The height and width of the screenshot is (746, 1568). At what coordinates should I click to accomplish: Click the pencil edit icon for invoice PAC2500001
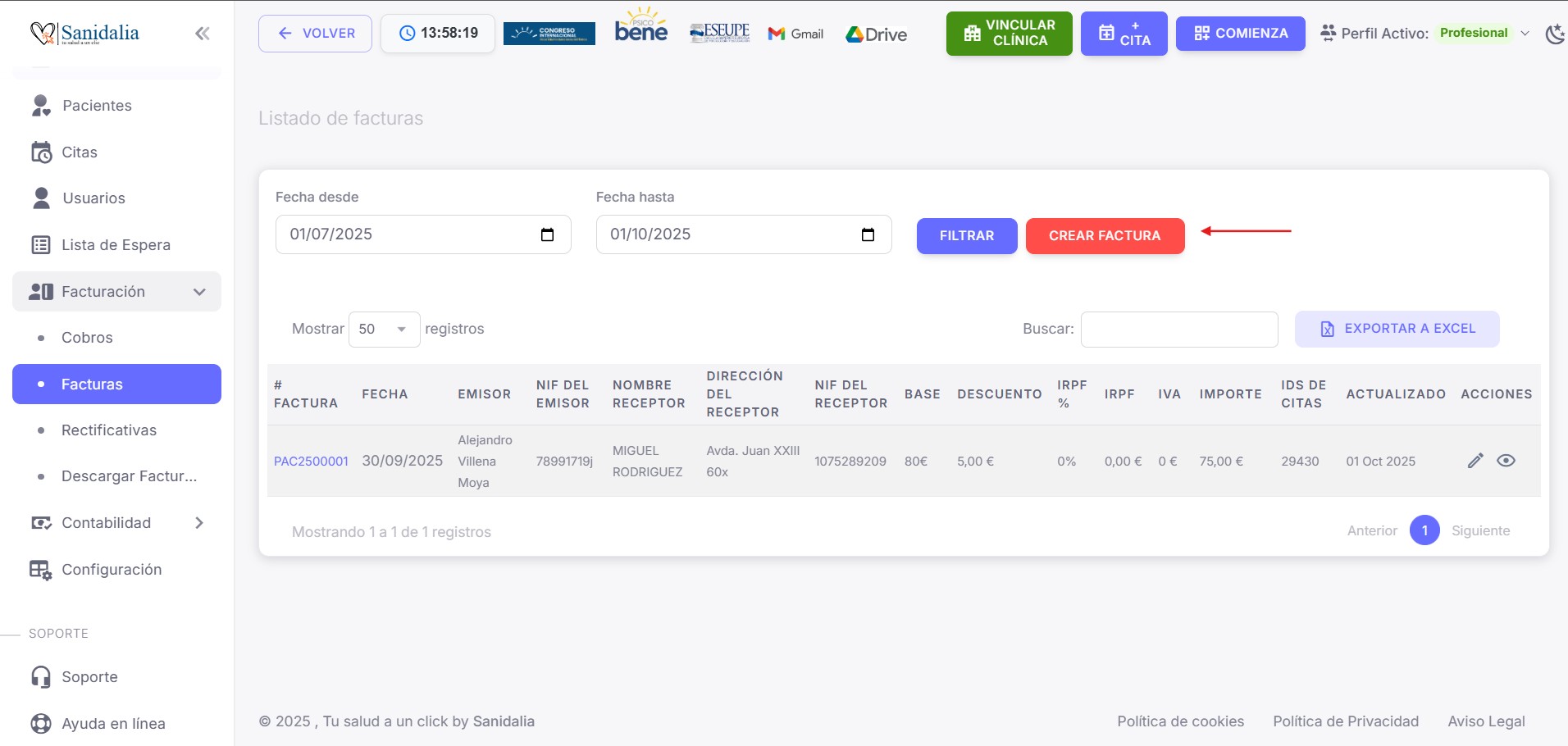click(x=1475, y=461)
